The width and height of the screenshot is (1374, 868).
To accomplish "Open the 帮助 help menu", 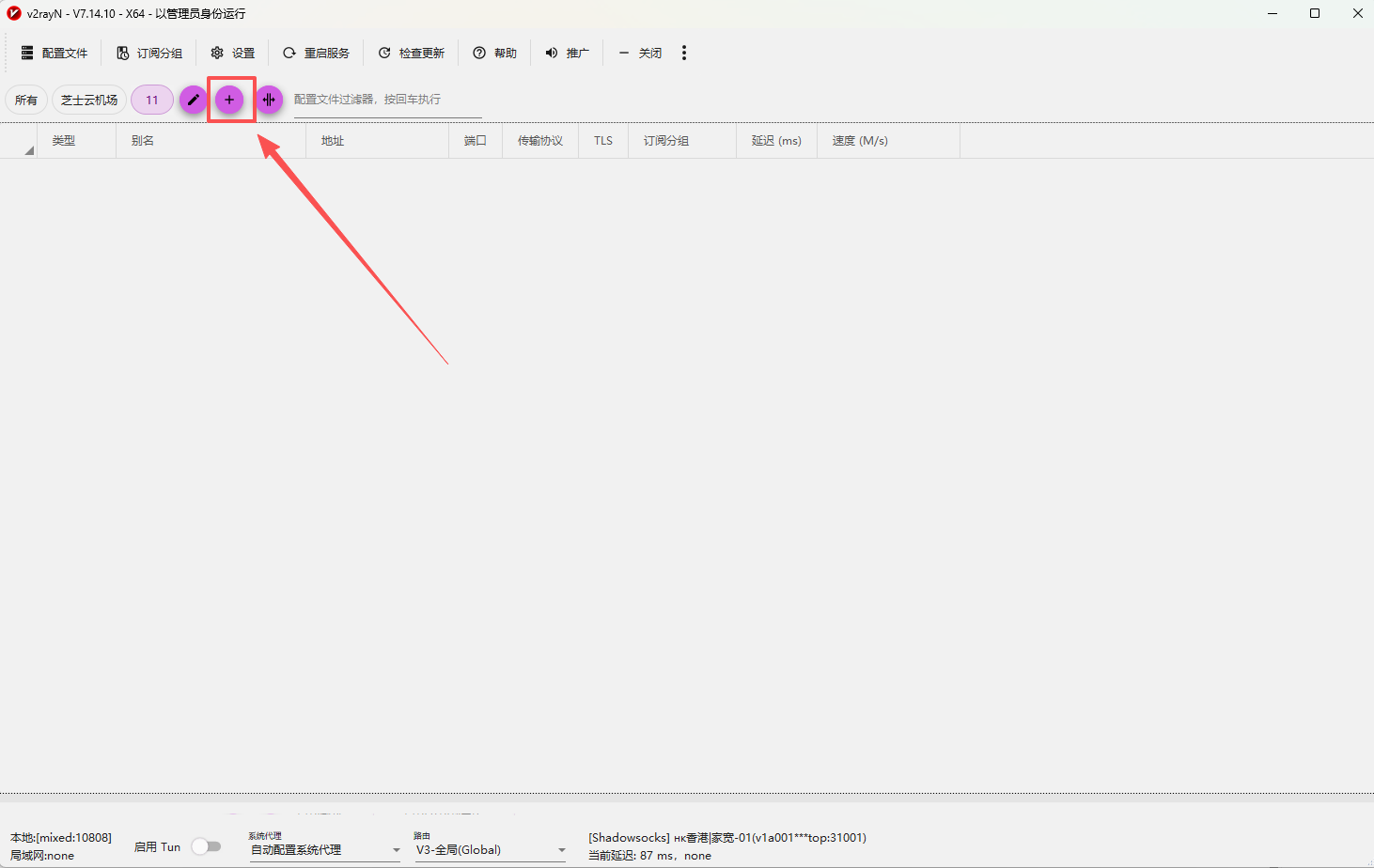I will pos(494,53).
